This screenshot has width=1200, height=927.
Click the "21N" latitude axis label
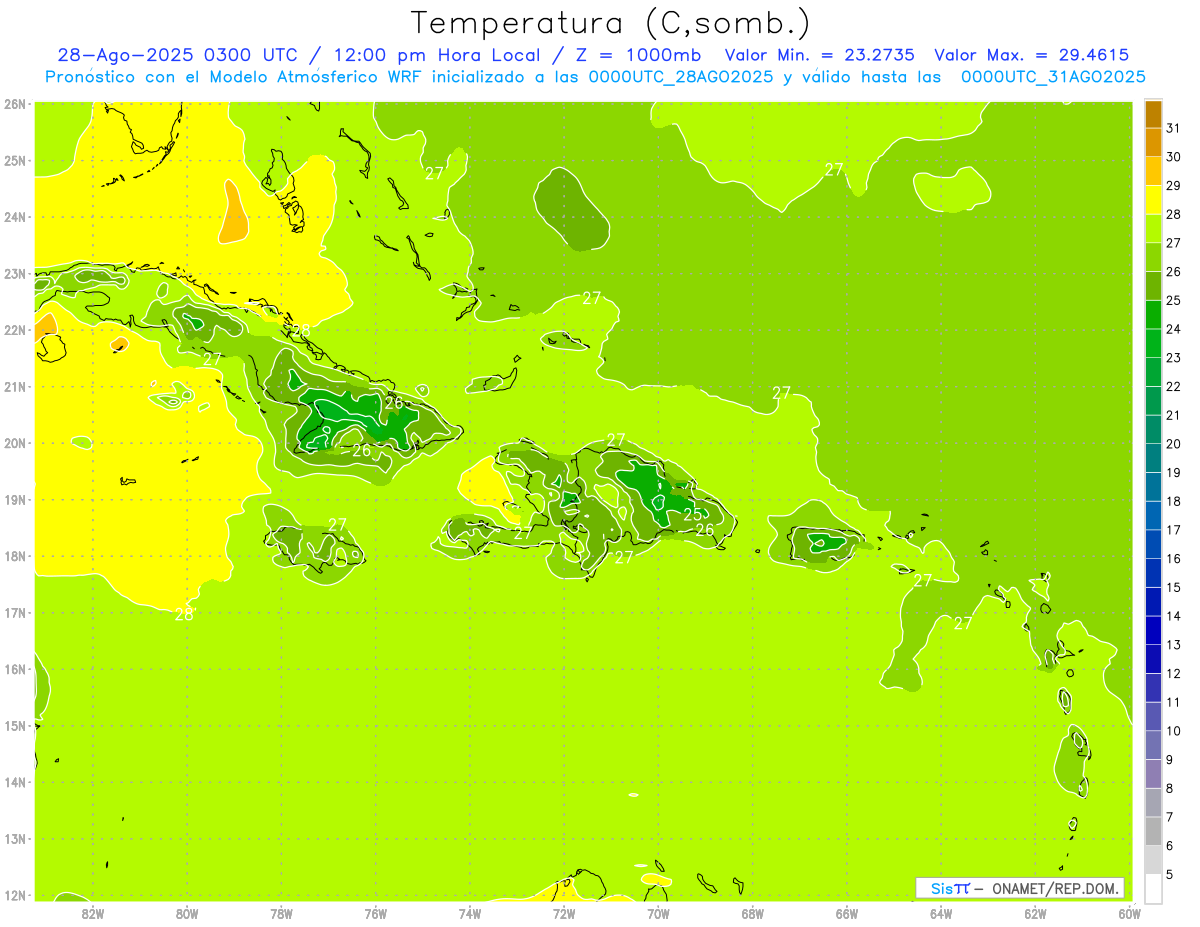tap(14, 387)
